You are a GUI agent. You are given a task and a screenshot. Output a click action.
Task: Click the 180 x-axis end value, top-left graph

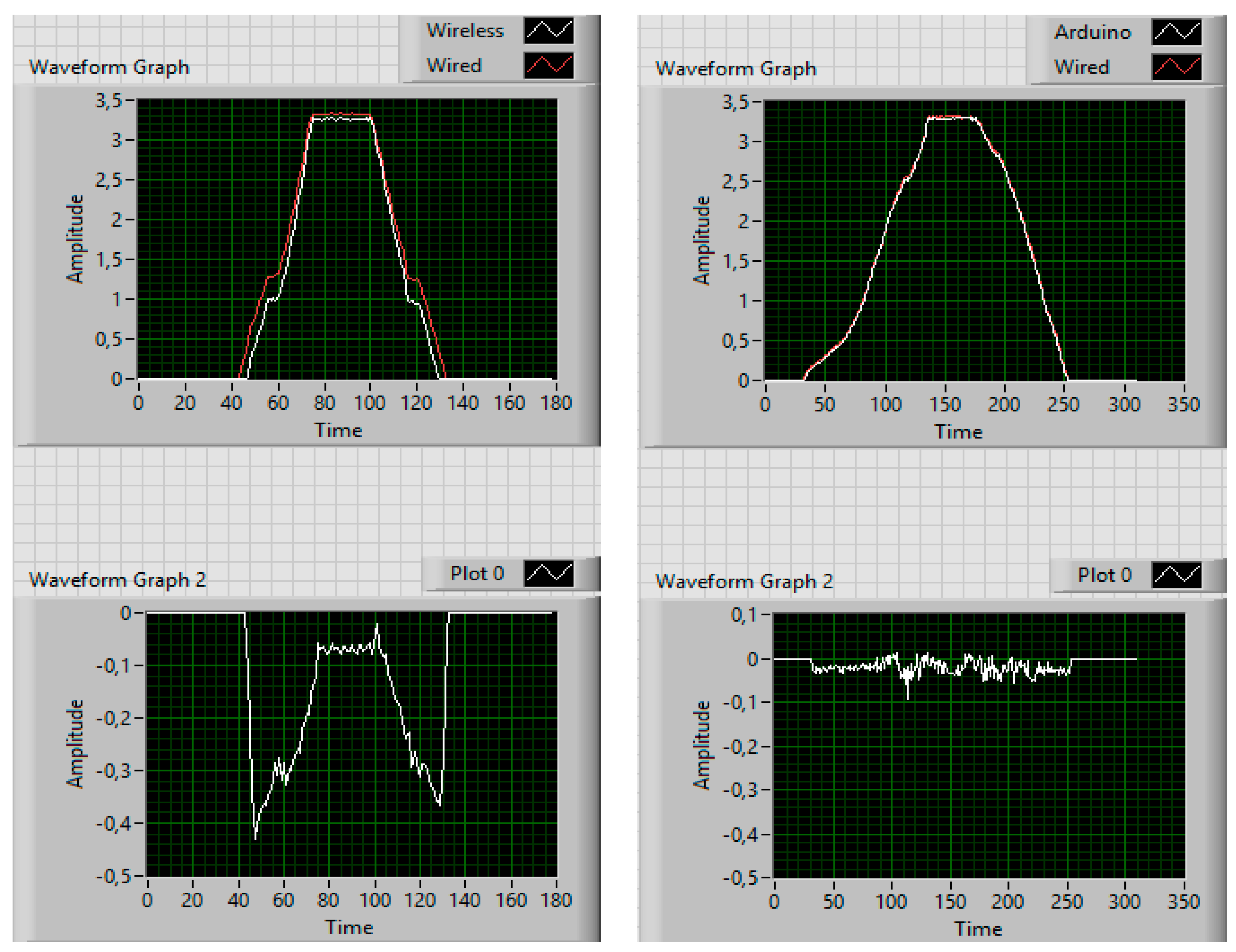pos(556,403)
